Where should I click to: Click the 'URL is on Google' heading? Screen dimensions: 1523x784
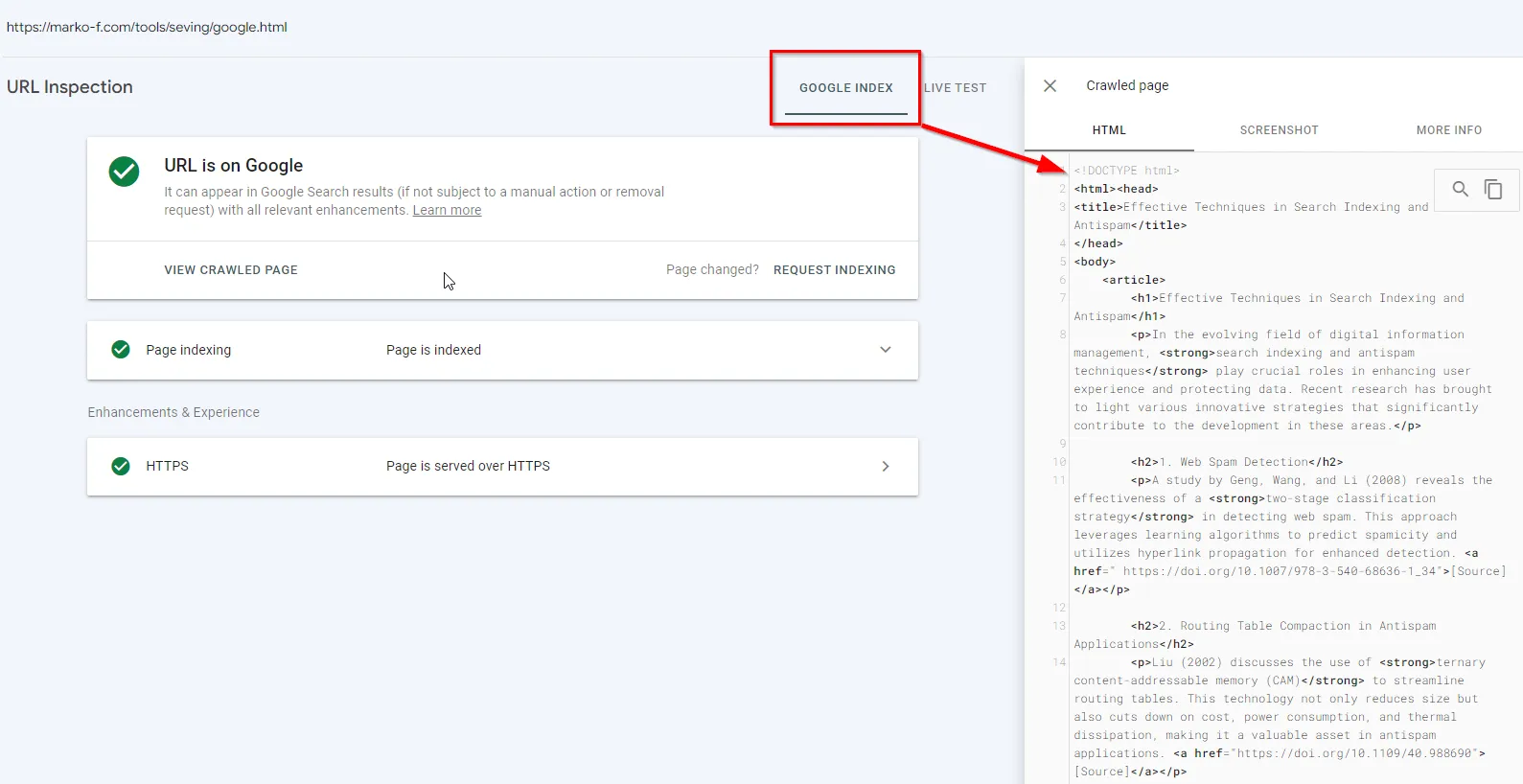[x=233, y=166]
